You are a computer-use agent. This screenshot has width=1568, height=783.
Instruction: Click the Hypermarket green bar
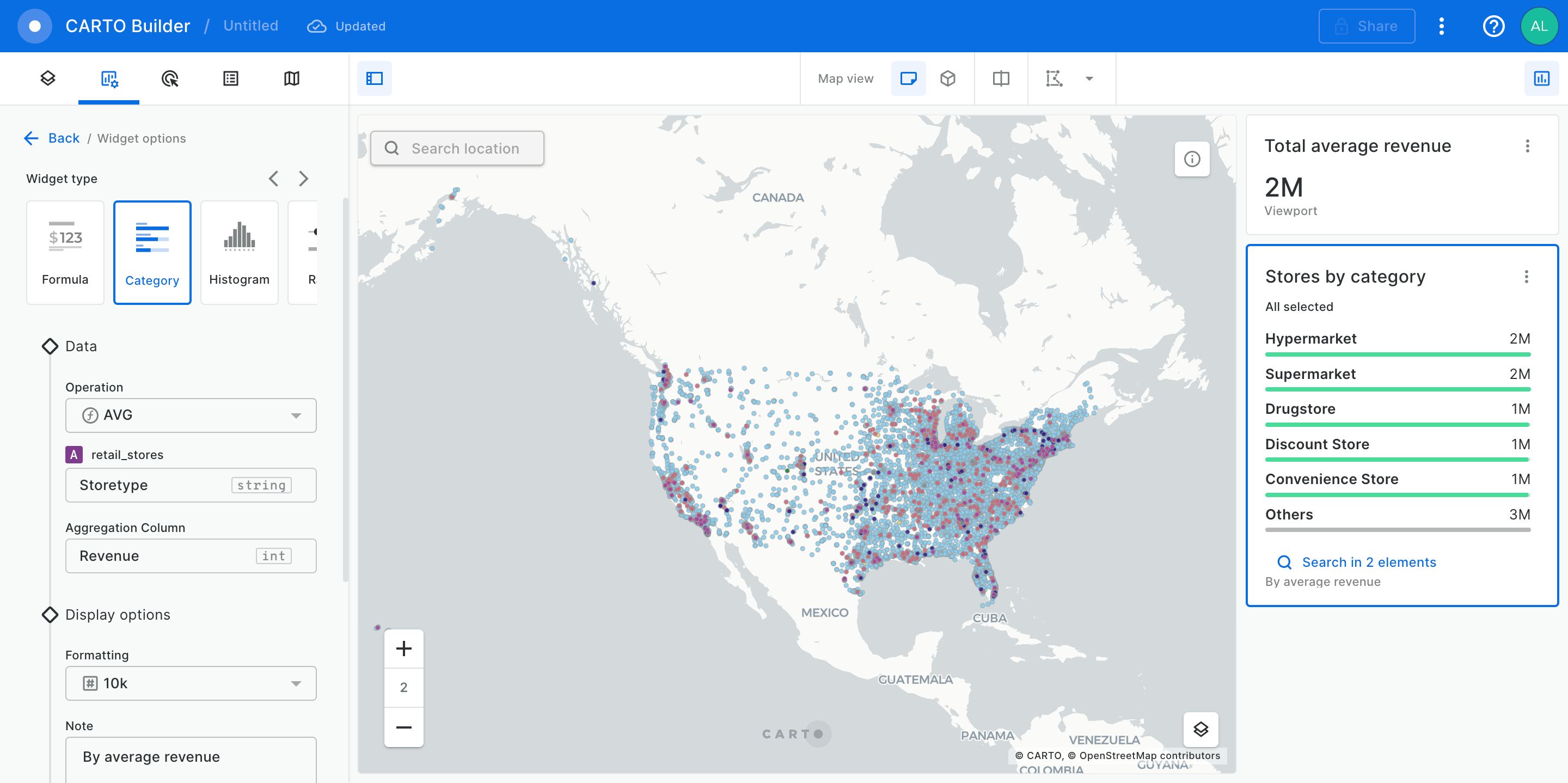tap(1397, 354)
